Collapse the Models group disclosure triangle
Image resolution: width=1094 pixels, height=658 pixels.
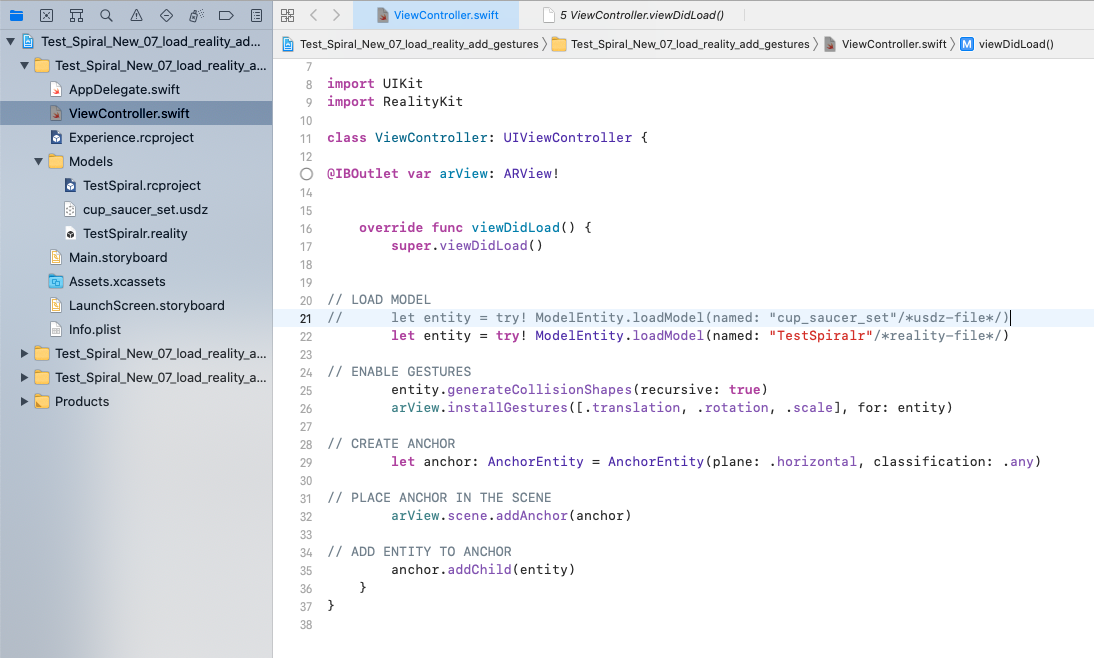coord(39,162)
